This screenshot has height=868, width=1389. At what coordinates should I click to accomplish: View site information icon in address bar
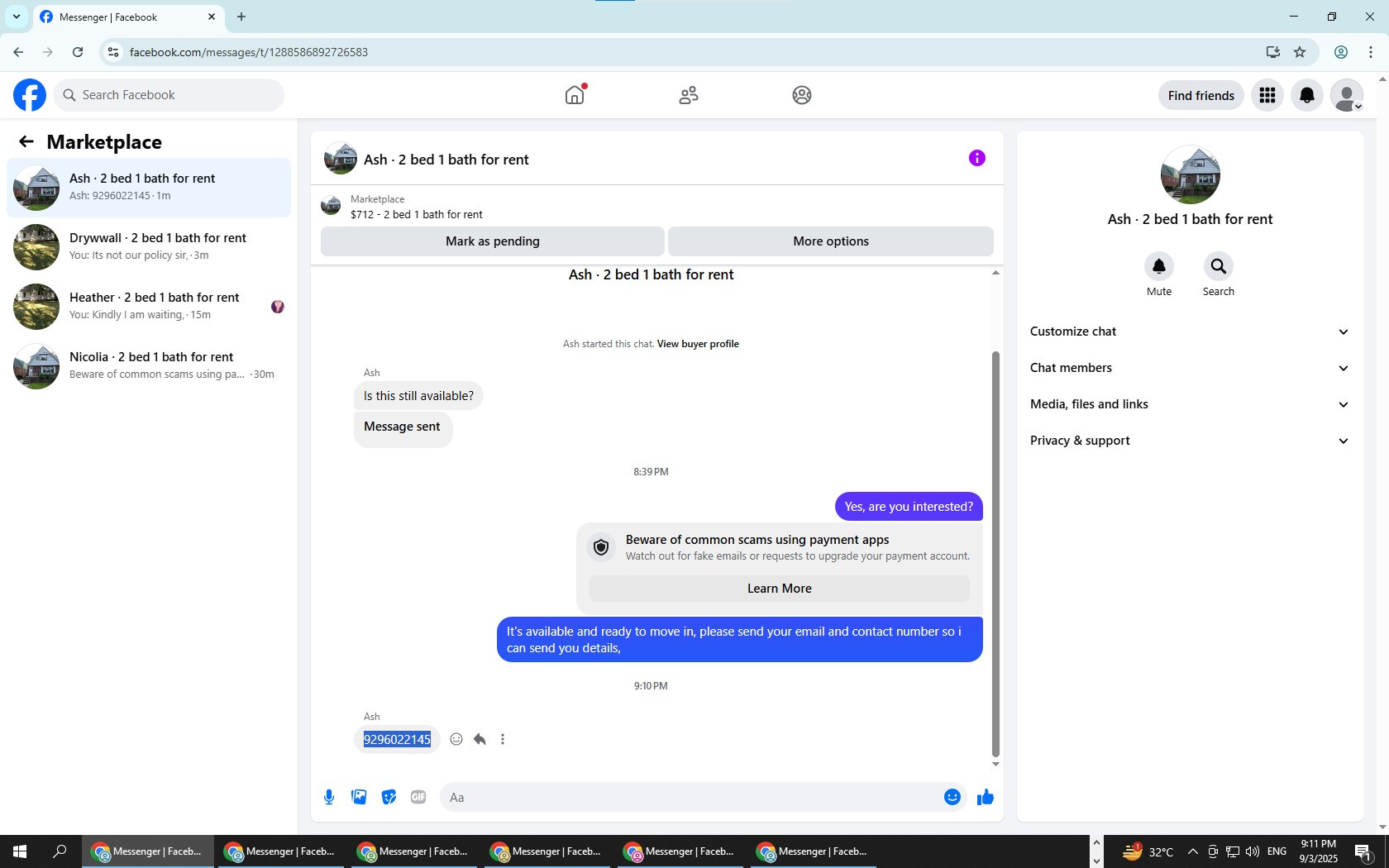point(113,52)
